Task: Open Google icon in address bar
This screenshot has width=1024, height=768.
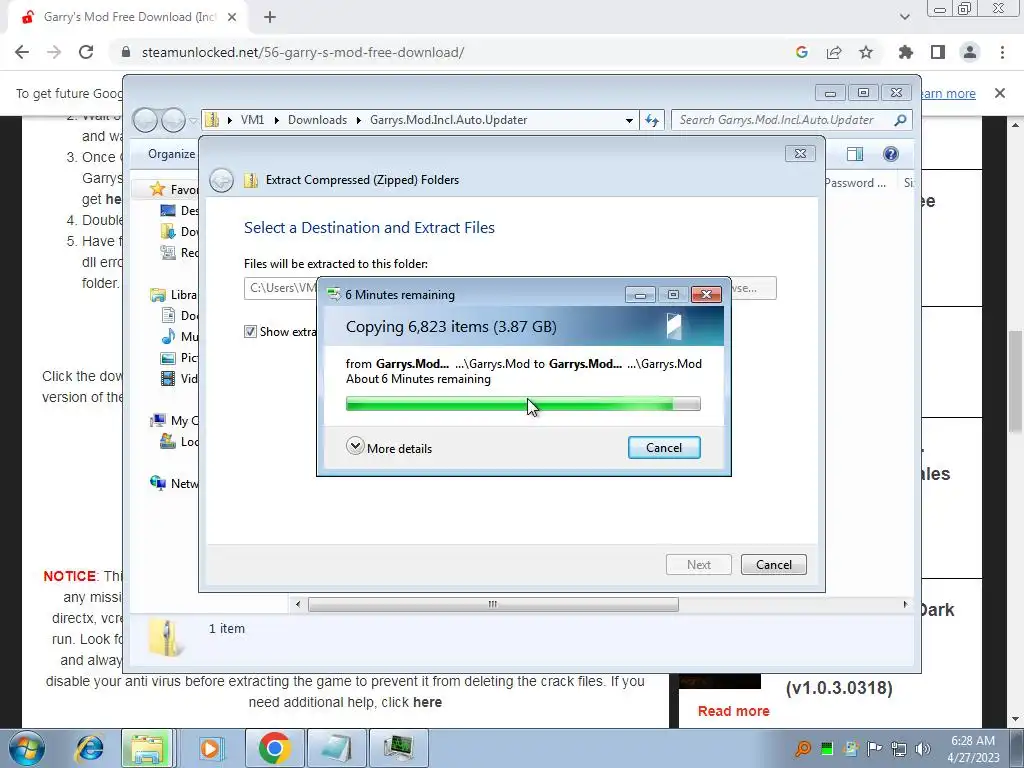Action: pyautogui.click(x=802, y=52)
